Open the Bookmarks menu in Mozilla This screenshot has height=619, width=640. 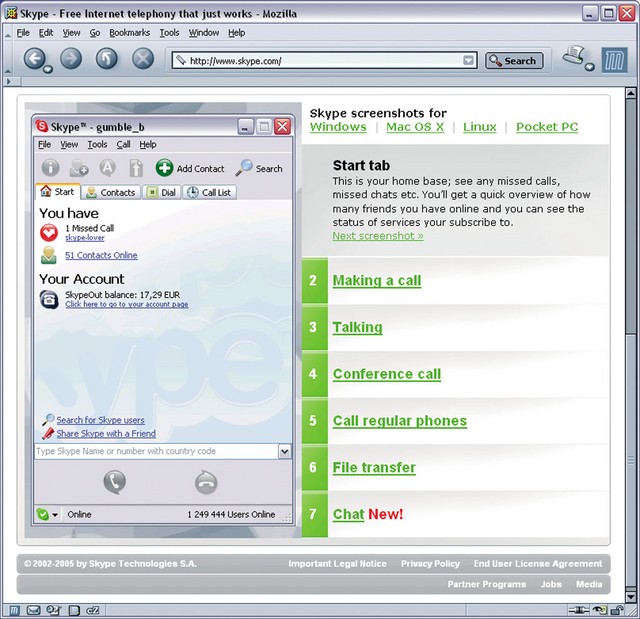coord(129,33)
